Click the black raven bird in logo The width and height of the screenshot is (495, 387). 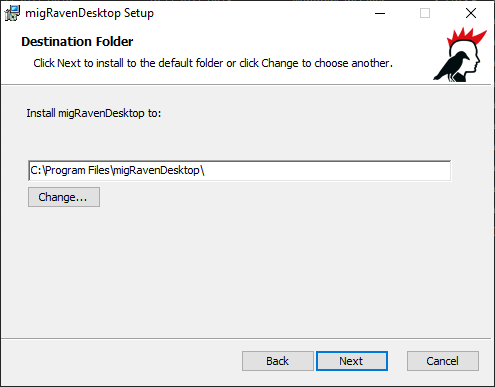(451, 66)
